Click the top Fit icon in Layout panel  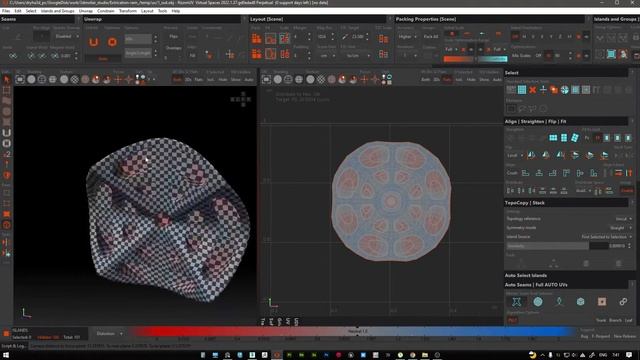point(270,38)
